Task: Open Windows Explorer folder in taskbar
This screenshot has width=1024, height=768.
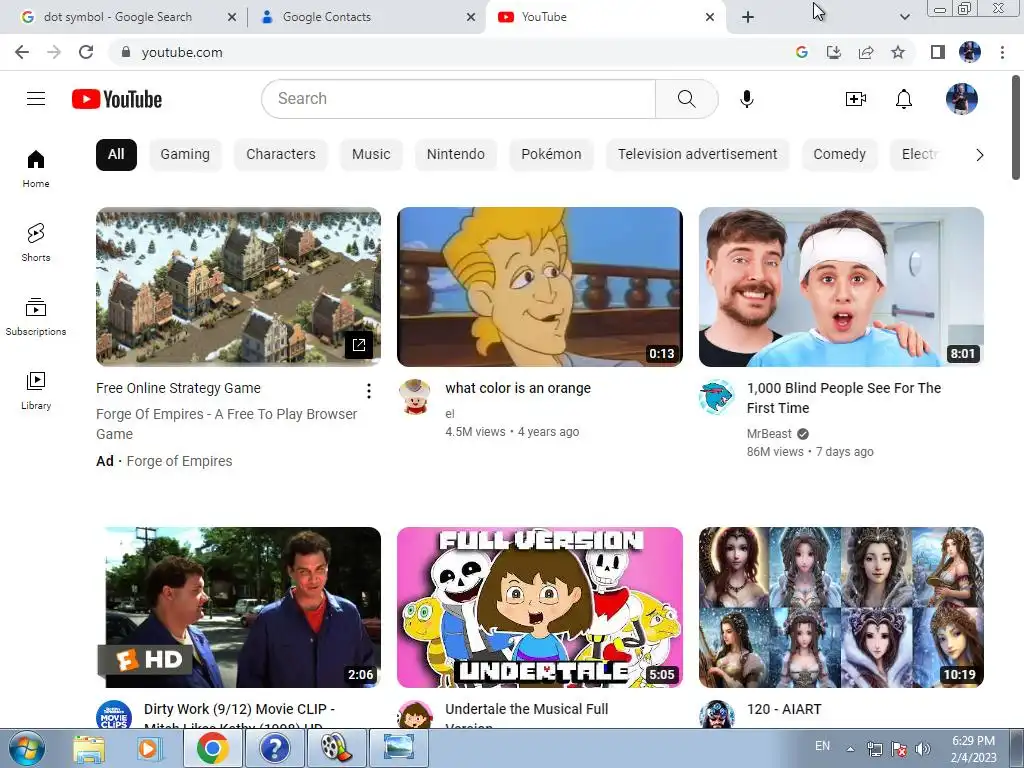Action: [89, 748]
